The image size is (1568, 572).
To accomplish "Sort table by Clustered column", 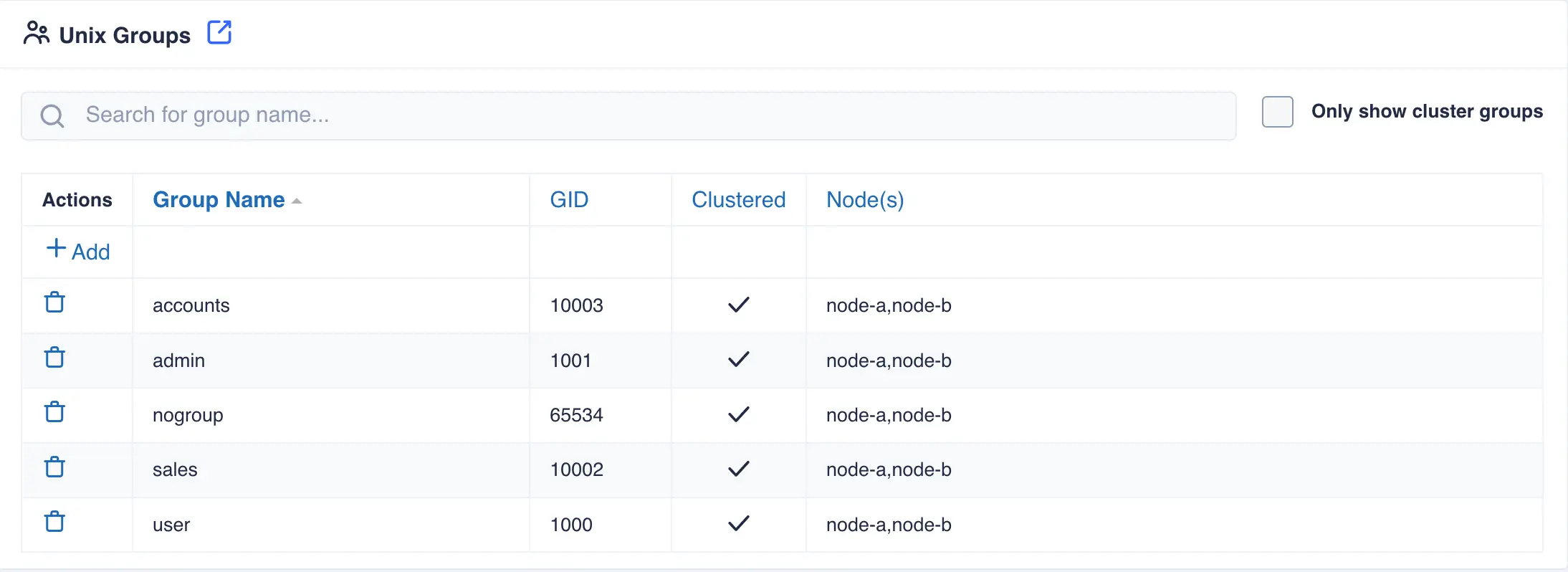I will click(738, 200).
